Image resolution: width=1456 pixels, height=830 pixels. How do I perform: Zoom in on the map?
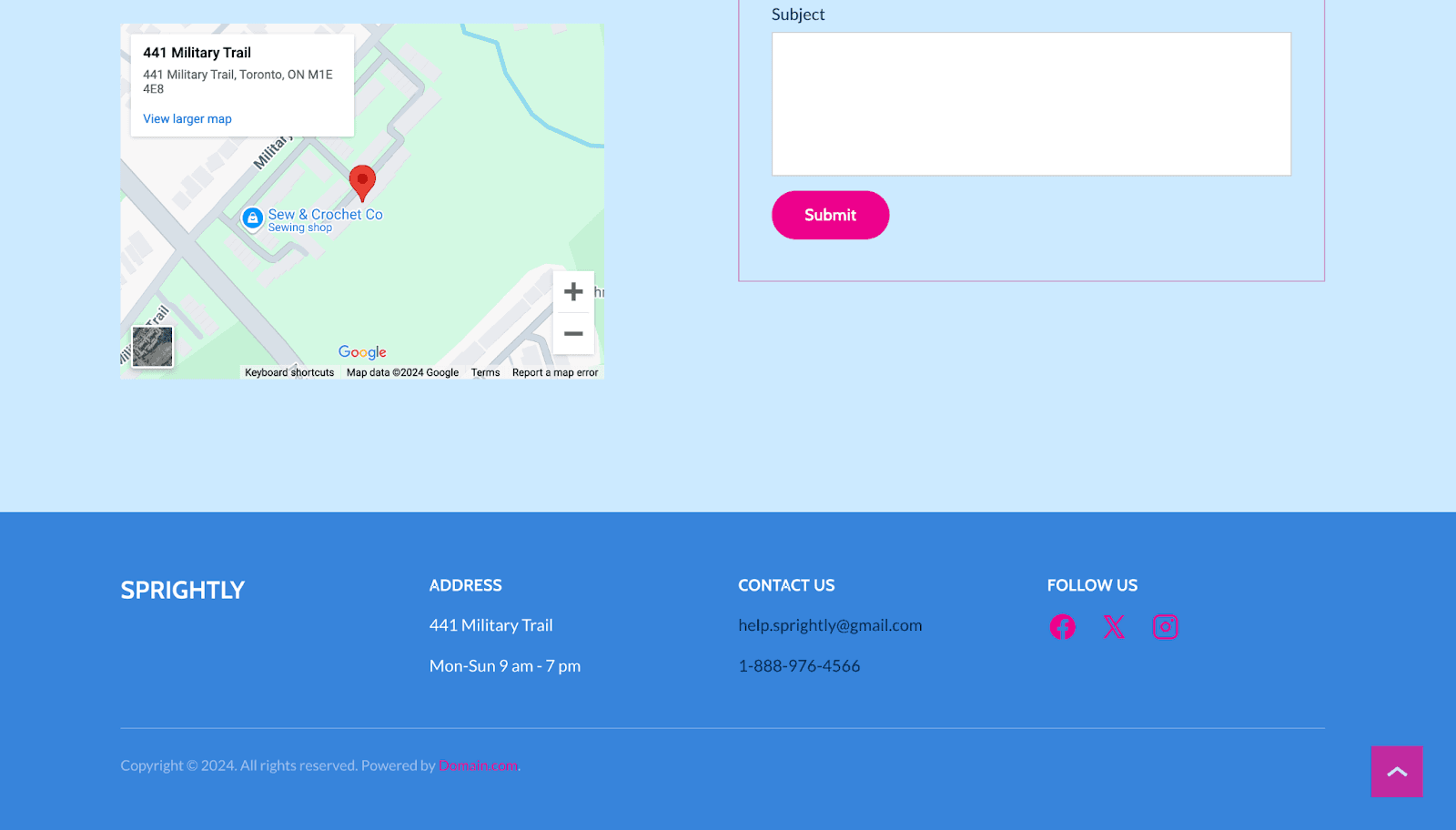tap(573, 291)
